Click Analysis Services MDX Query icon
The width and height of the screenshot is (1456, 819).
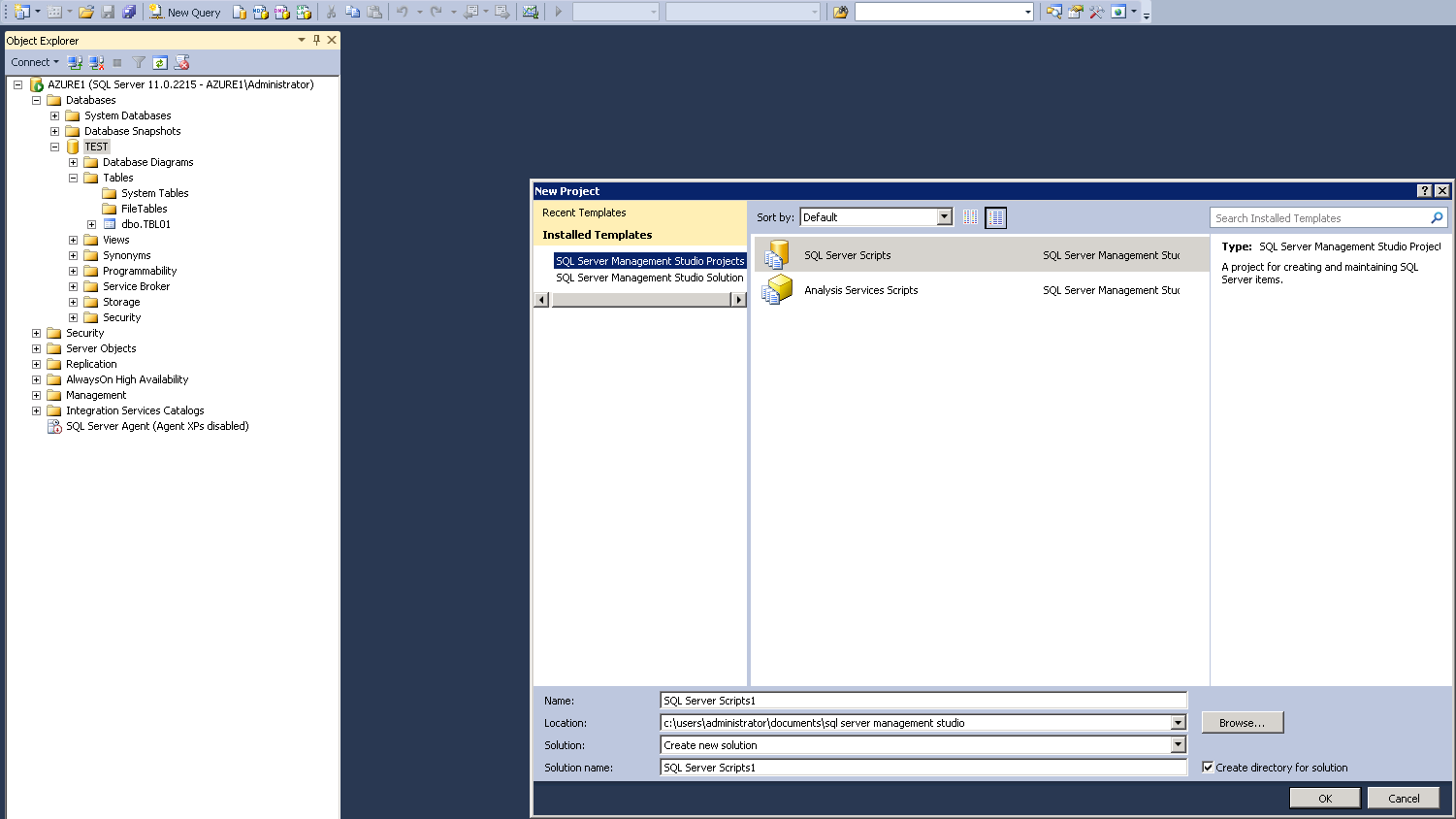click(261, 12)
